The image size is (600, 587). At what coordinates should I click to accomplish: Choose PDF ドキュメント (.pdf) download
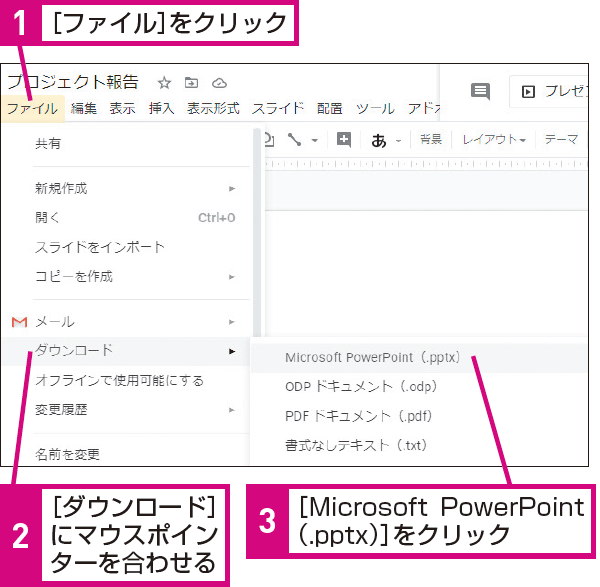[x=419, y=416]
